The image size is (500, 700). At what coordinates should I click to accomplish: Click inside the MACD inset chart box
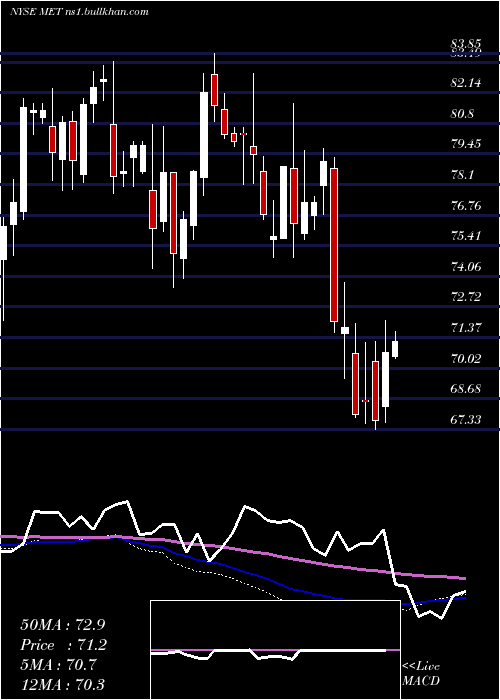pos(275,650)
